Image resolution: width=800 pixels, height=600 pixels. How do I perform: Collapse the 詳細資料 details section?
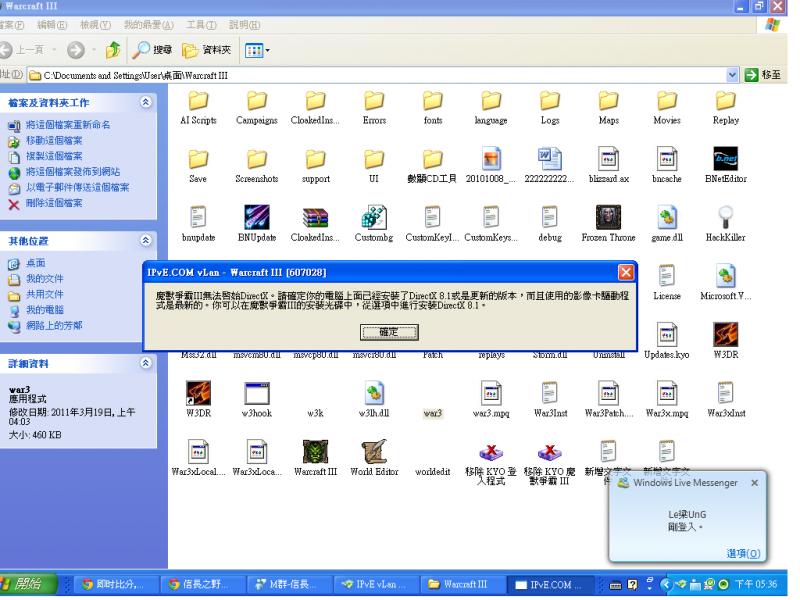tap(148, 364)
